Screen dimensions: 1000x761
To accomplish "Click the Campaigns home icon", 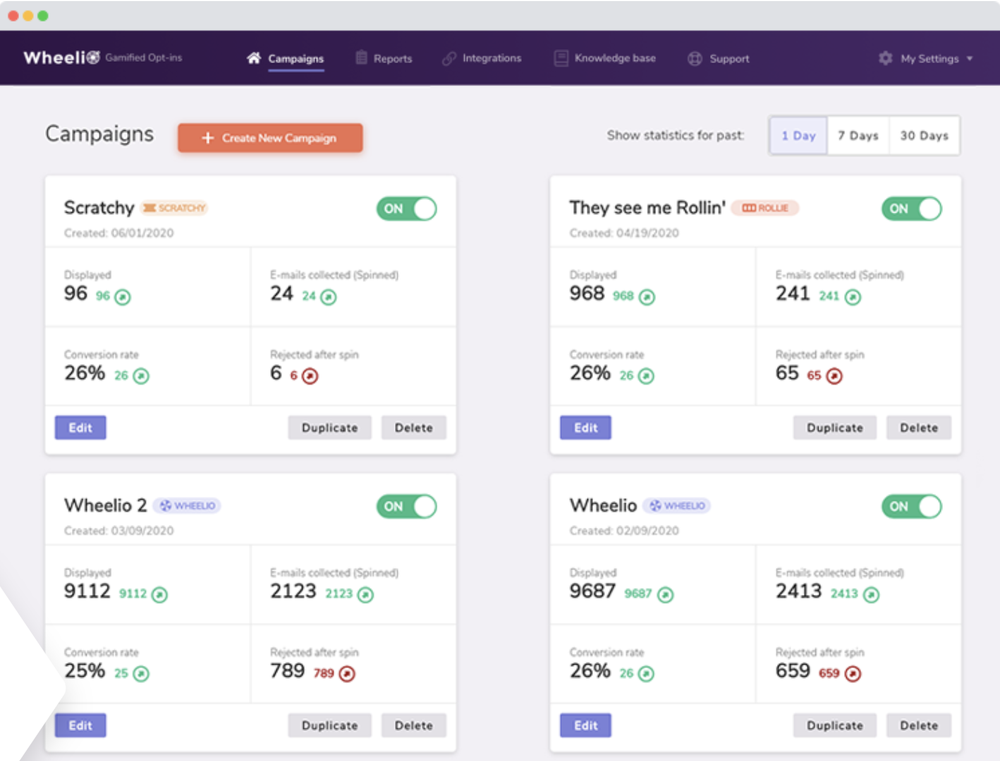I will click(254, 58).
